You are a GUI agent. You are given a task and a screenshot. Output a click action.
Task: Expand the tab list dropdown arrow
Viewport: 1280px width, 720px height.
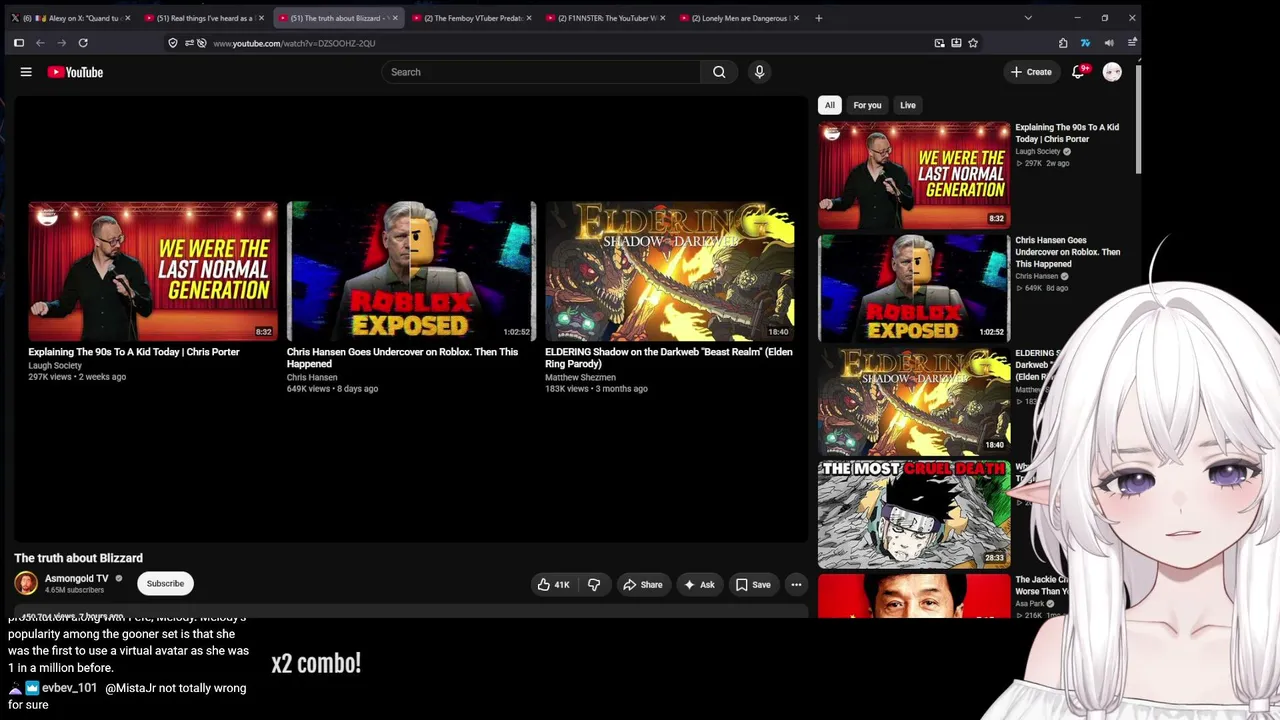point(1028,18)
